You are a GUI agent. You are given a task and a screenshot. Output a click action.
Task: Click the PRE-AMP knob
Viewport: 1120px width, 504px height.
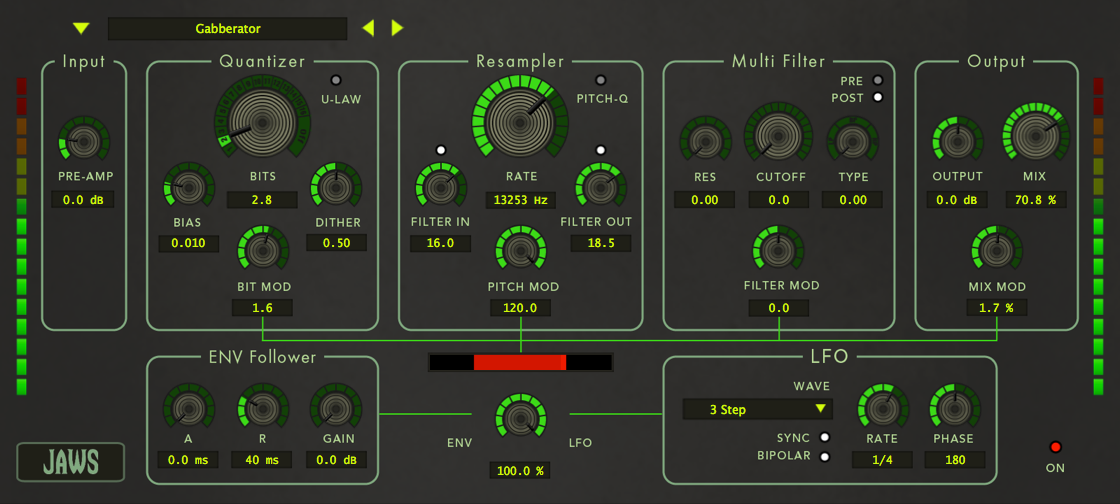point(84,142)
